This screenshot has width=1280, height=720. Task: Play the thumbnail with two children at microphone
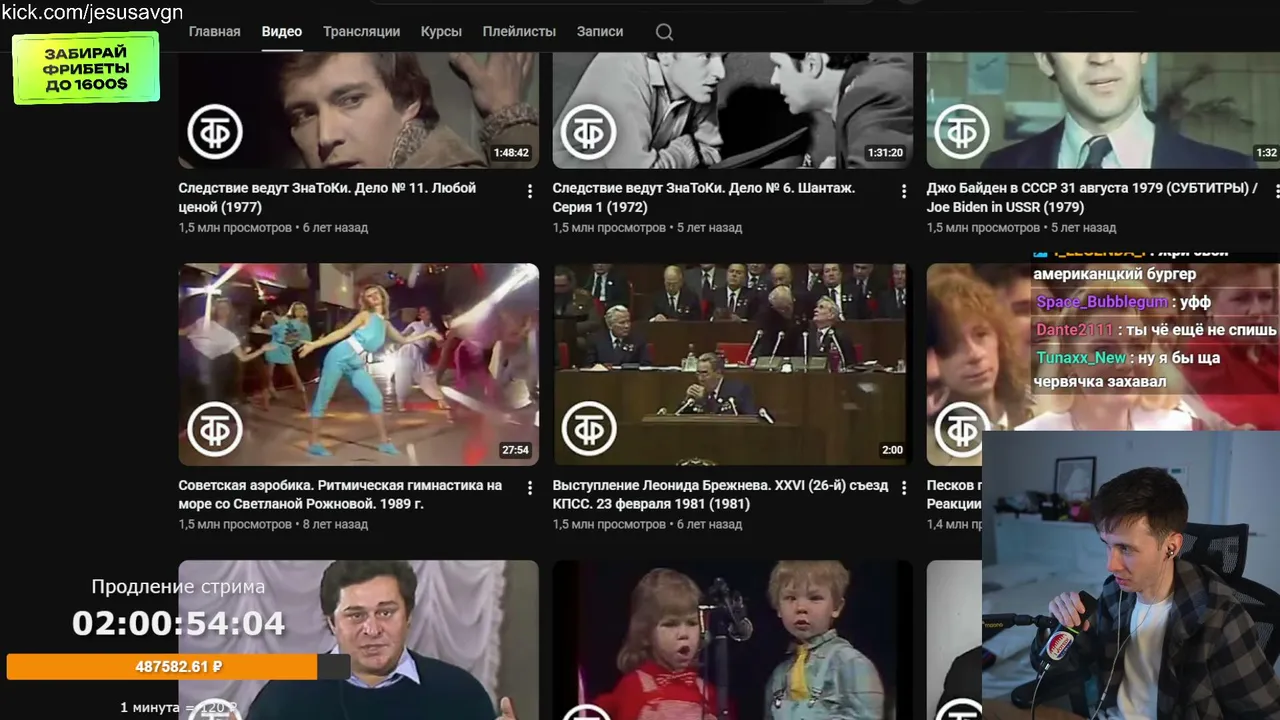(x=732, y=640)
